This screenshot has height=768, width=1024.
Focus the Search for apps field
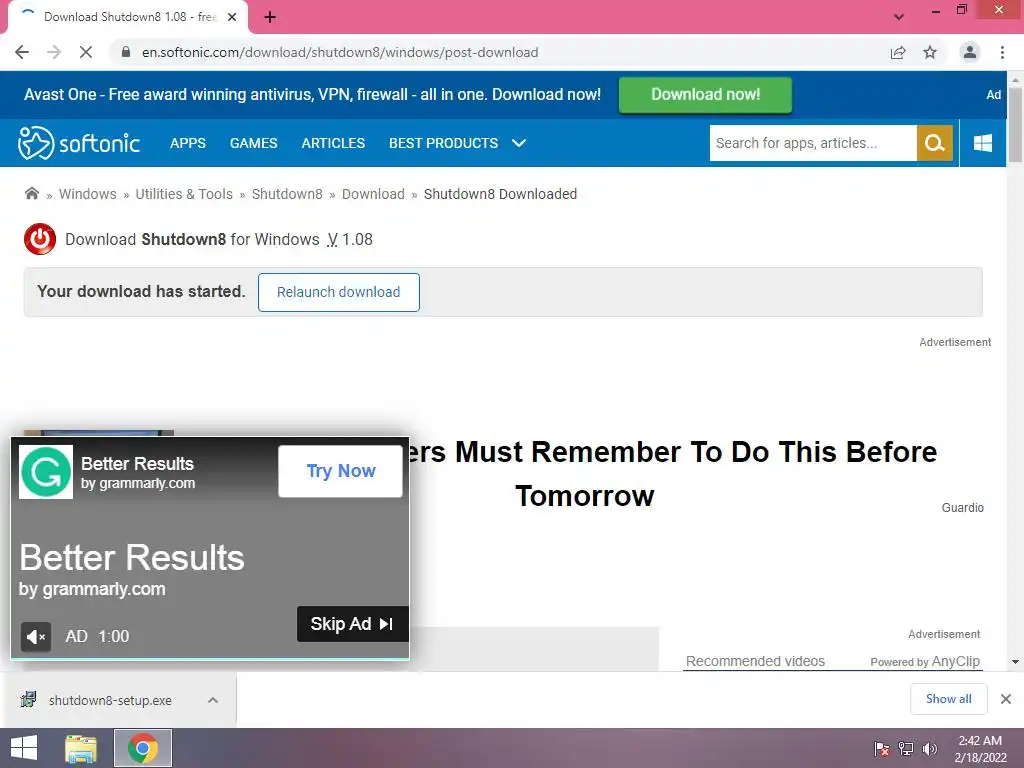pos(813,143)
